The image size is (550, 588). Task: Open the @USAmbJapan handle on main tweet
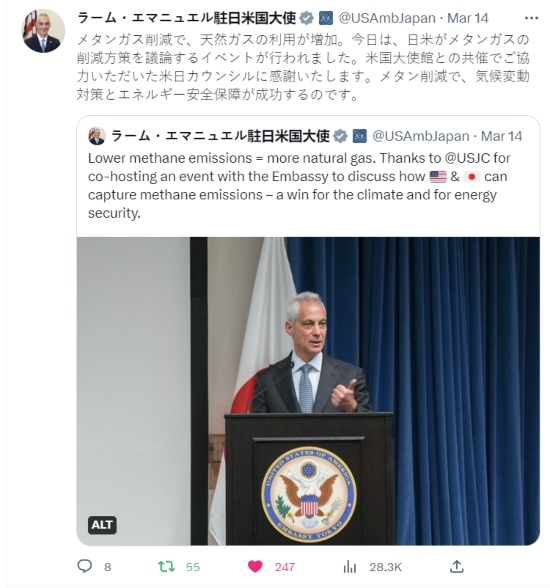[x=387, y=18]
